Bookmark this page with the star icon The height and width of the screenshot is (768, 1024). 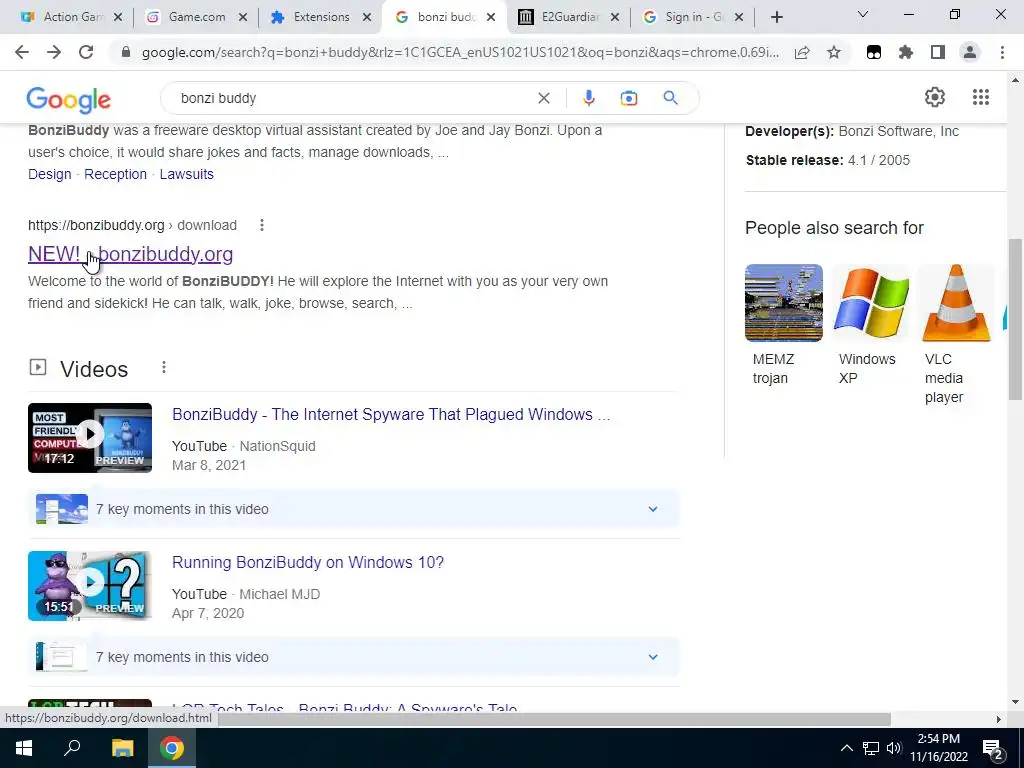click(x=834, y=52)
